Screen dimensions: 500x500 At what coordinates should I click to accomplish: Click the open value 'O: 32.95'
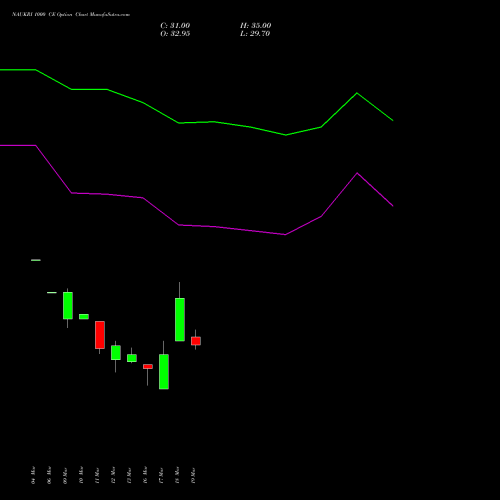coord(175,34)
